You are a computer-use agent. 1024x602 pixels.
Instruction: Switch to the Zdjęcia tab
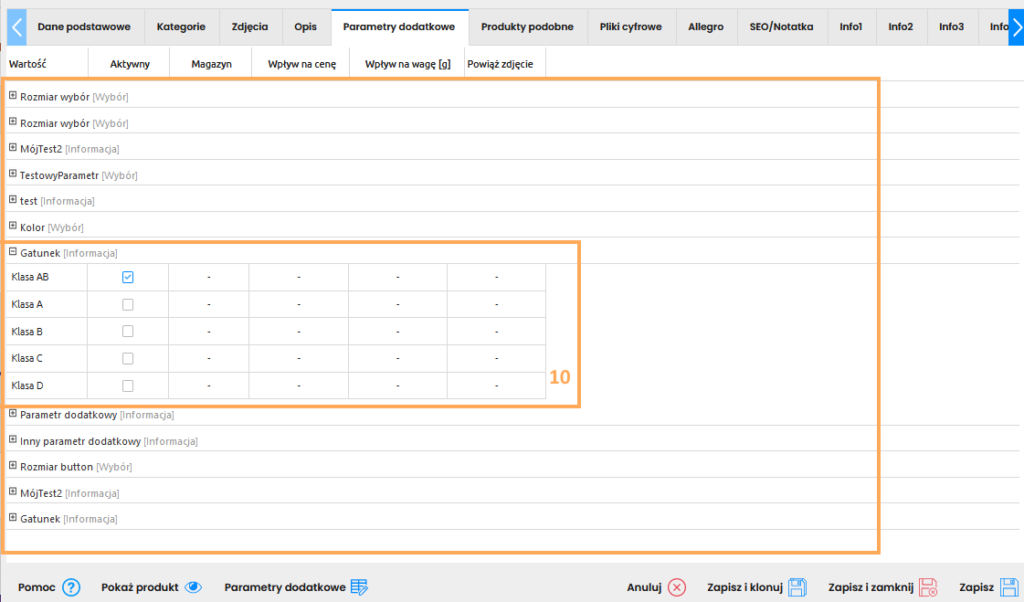point(250,27)
